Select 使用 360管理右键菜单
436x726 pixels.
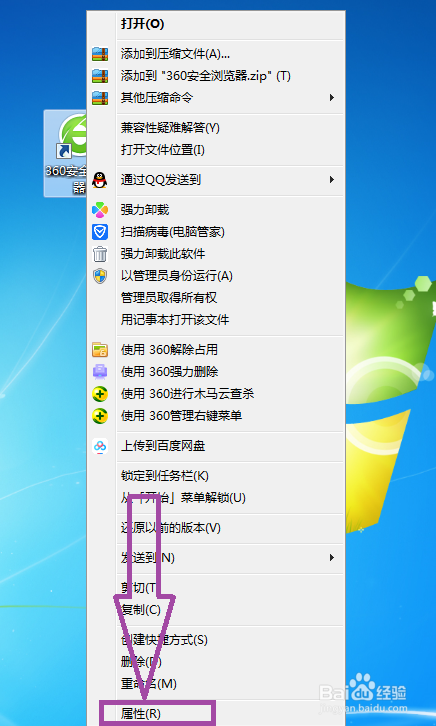click(x=181, y=416)
